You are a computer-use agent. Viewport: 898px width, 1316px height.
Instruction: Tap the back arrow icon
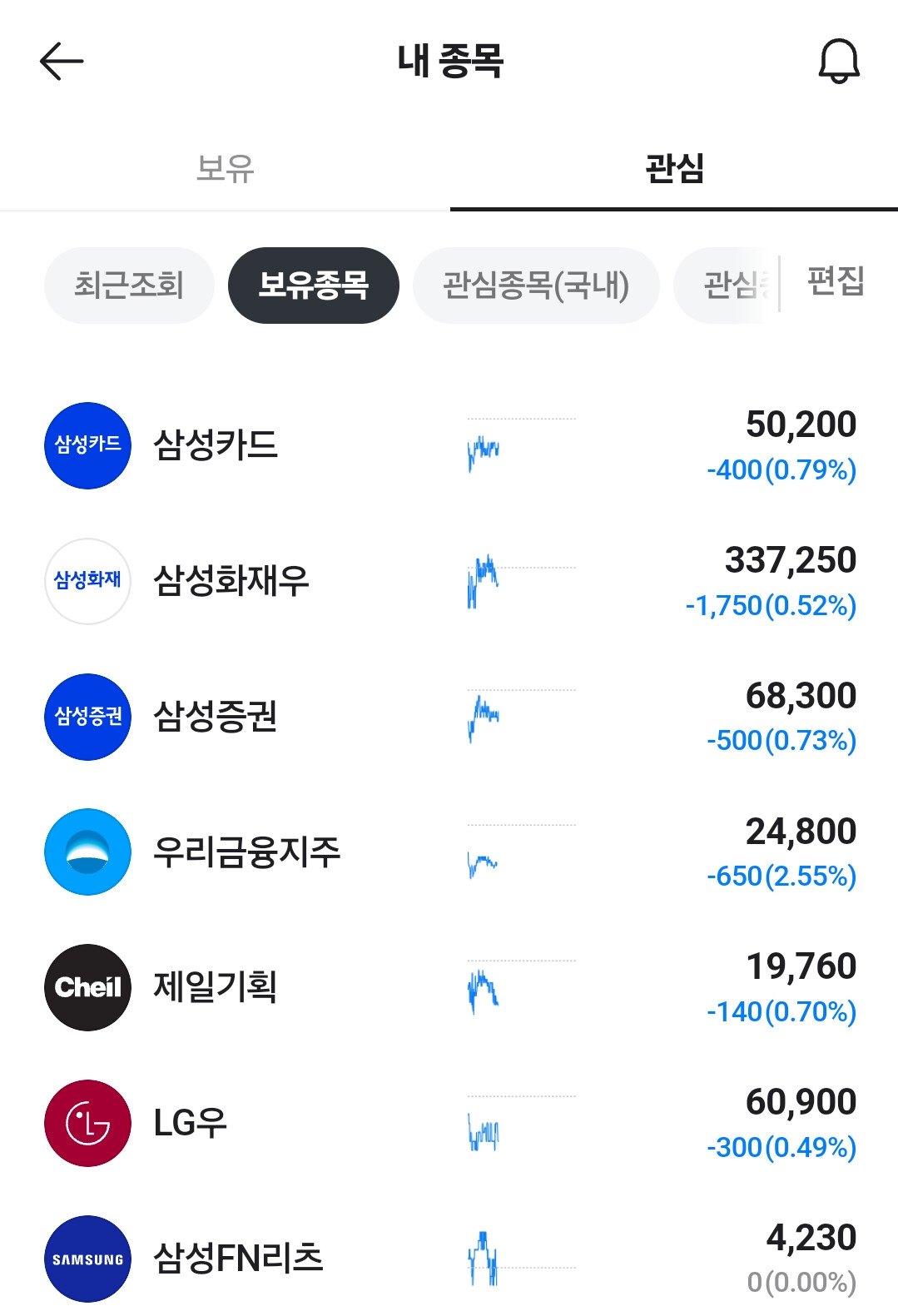pos(62,62)
